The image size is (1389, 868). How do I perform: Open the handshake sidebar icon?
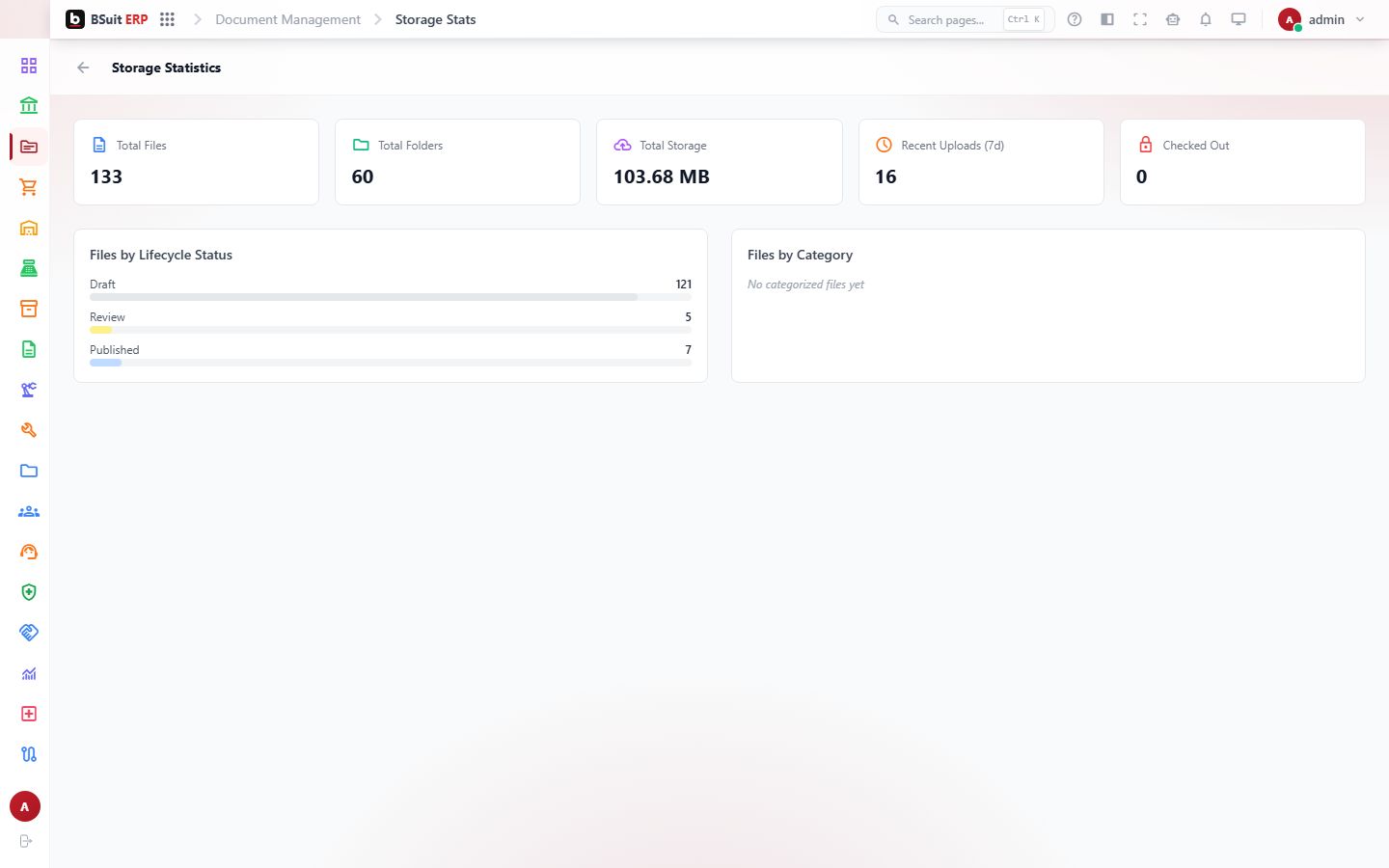(x=29, y=633)
